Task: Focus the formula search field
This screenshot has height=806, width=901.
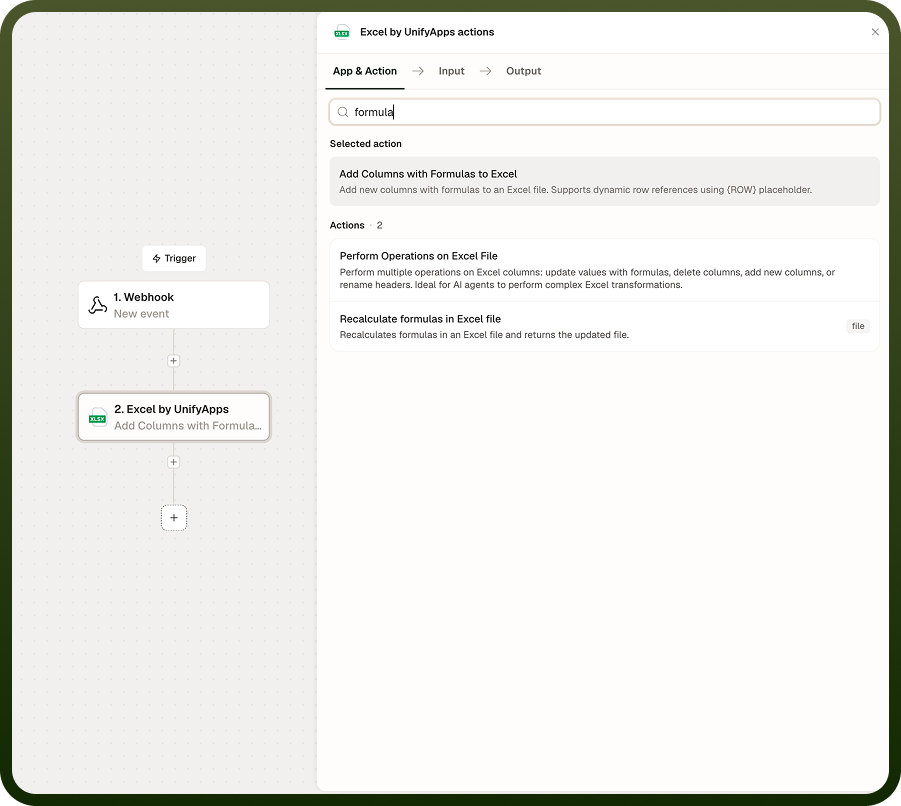Action: (x=604, y=112)
